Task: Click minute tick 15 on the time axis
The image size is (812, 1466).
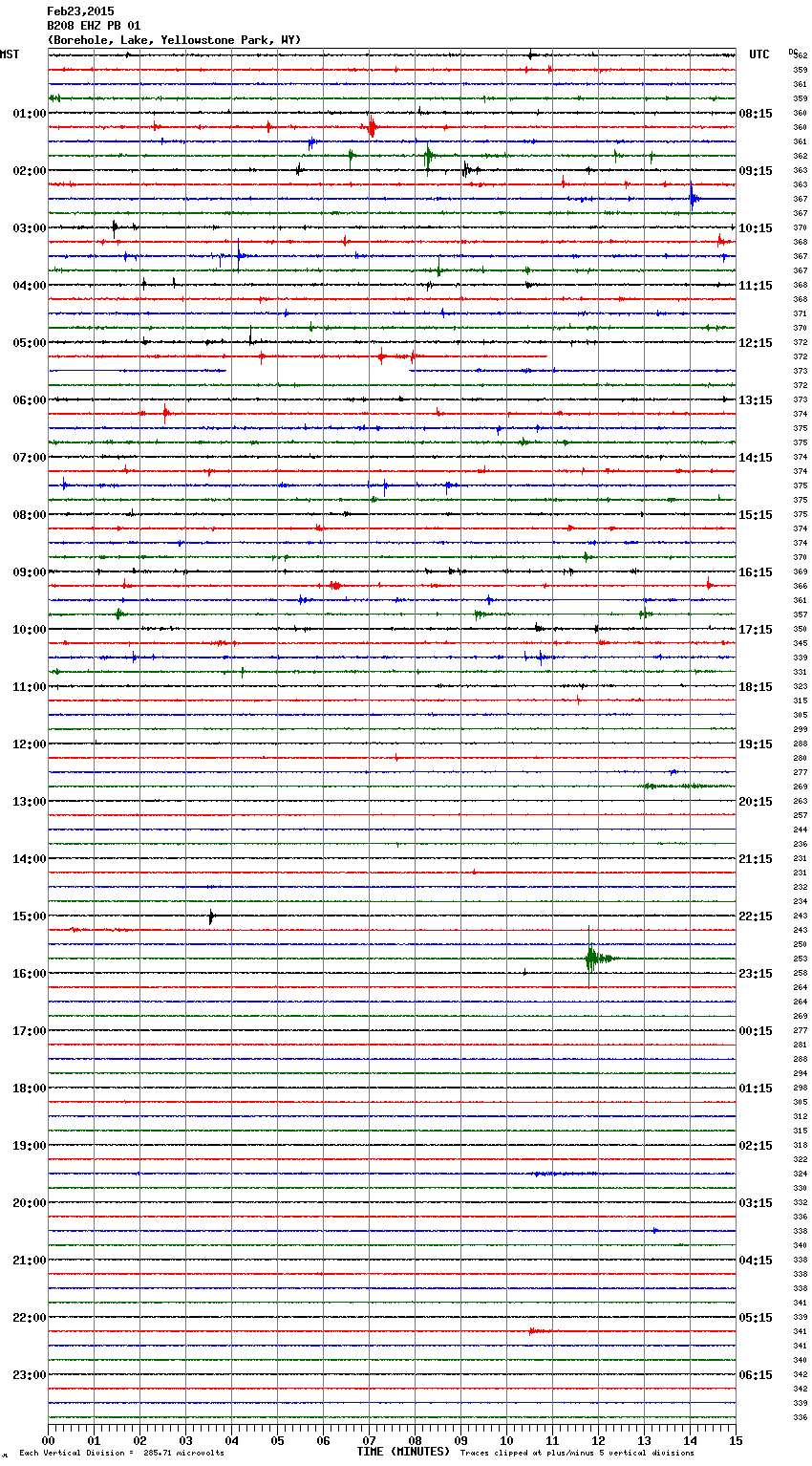Action: click(x=736, y=1440)
